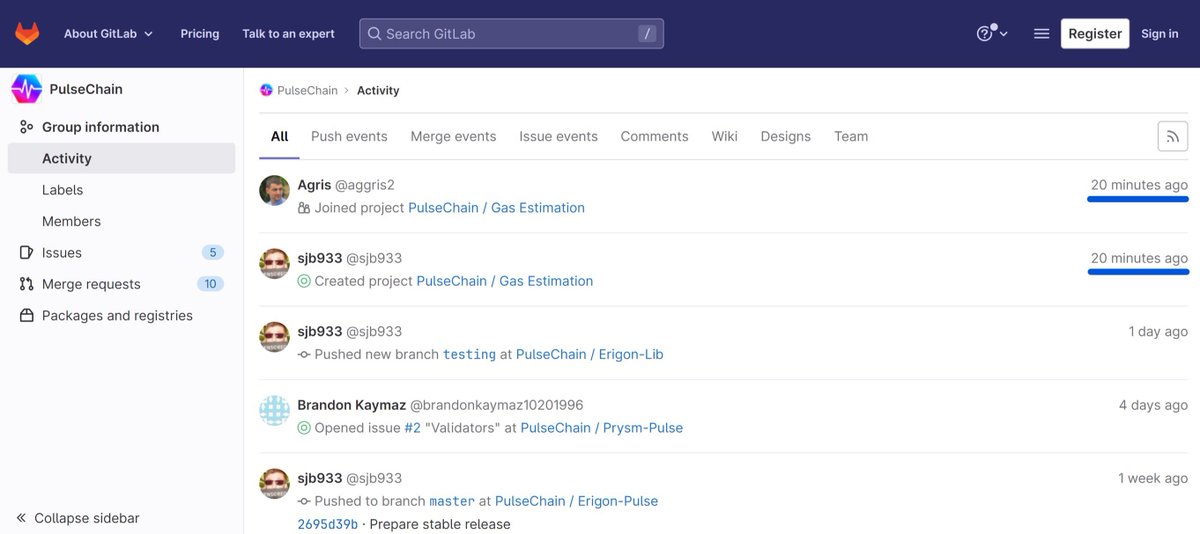
Task: Click Agris user name
Action: coord(314,185)
